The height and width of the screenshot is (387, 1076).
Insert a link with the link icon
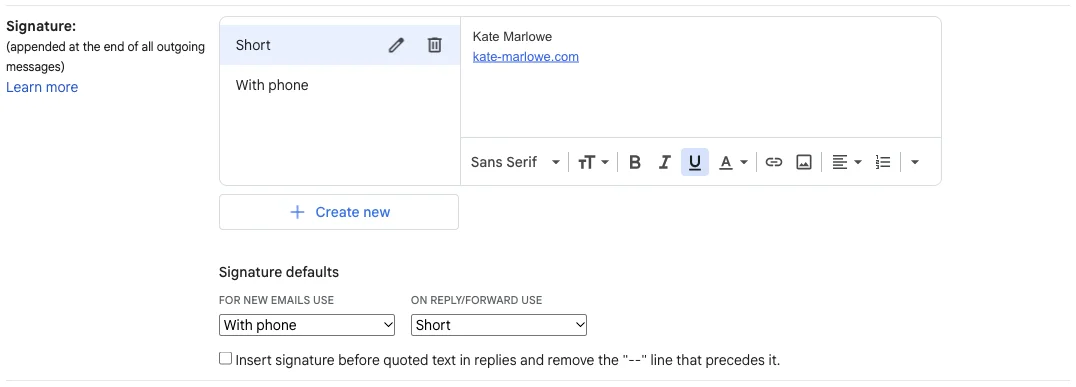[774, 163]
